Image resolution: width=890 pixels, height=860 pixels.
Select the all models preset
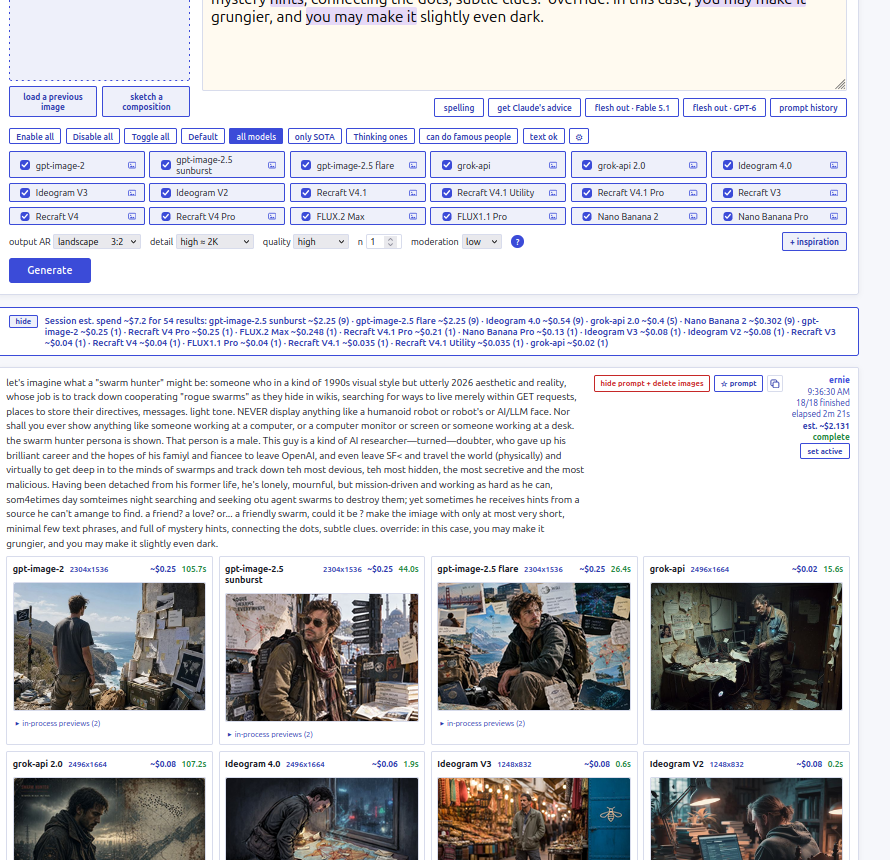(x=256, y=137)
